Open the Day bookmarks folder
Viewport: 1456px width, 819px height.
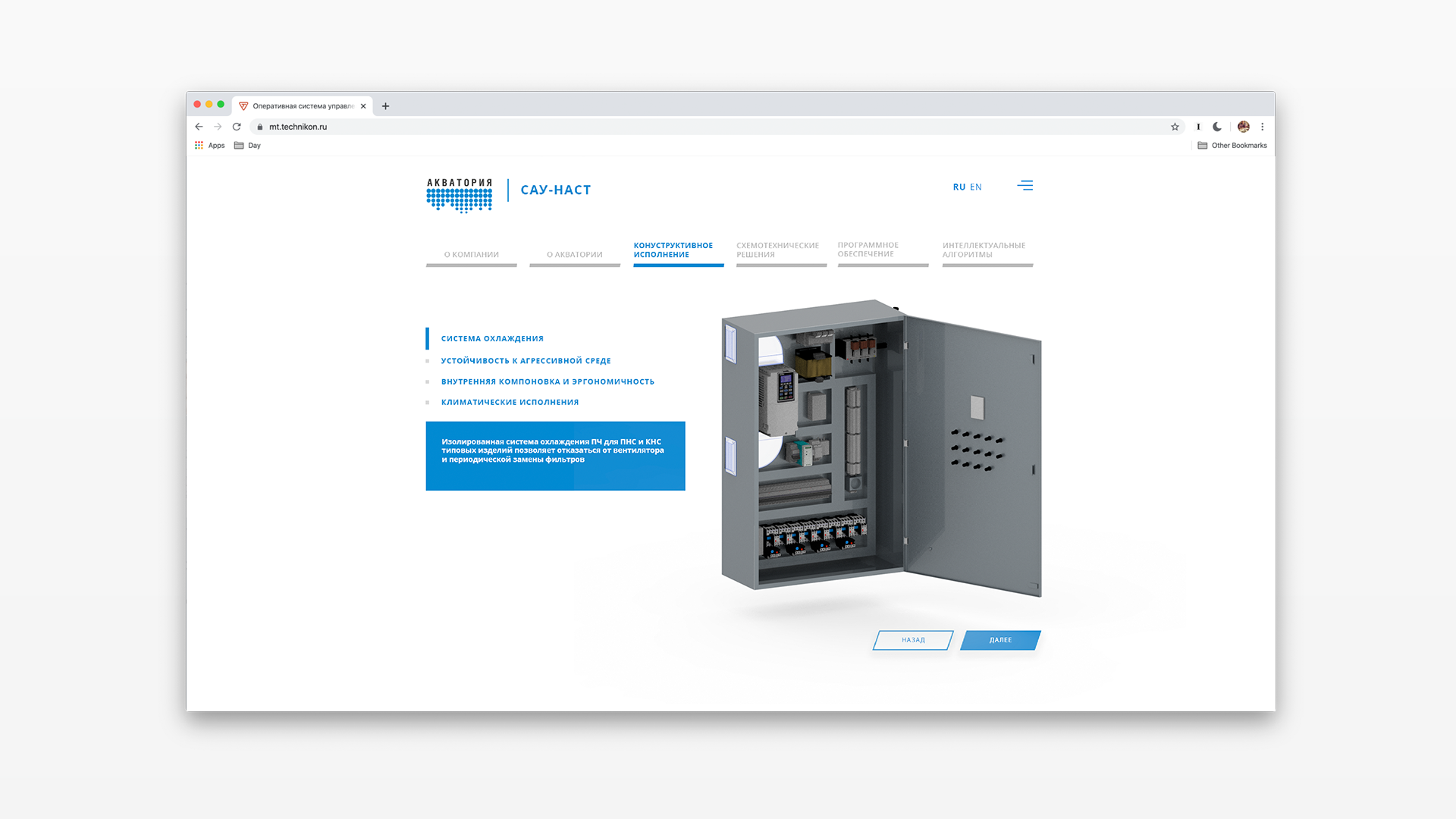click(247, 146)
